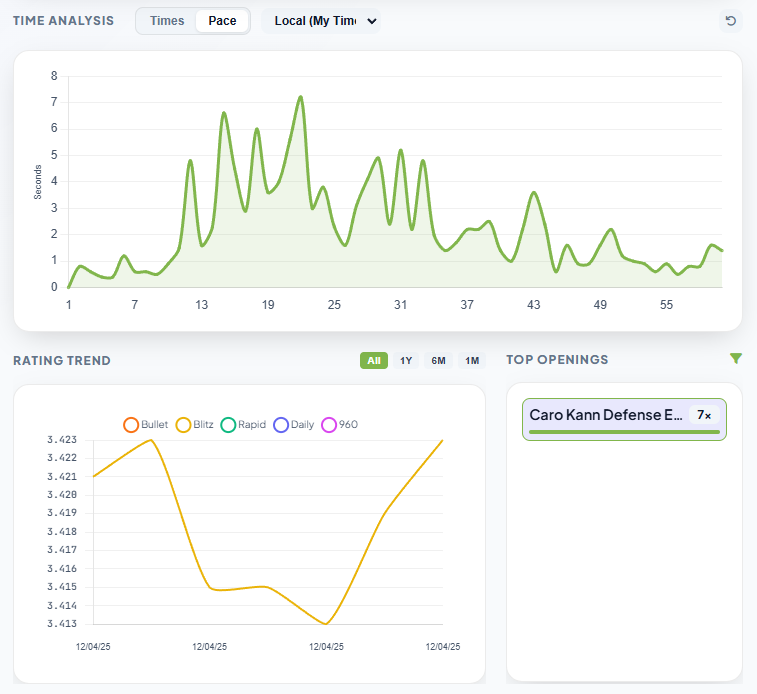The image size is (757, 694).
Task: Click the highest peak on the pace chart
Action: point(300,97)
